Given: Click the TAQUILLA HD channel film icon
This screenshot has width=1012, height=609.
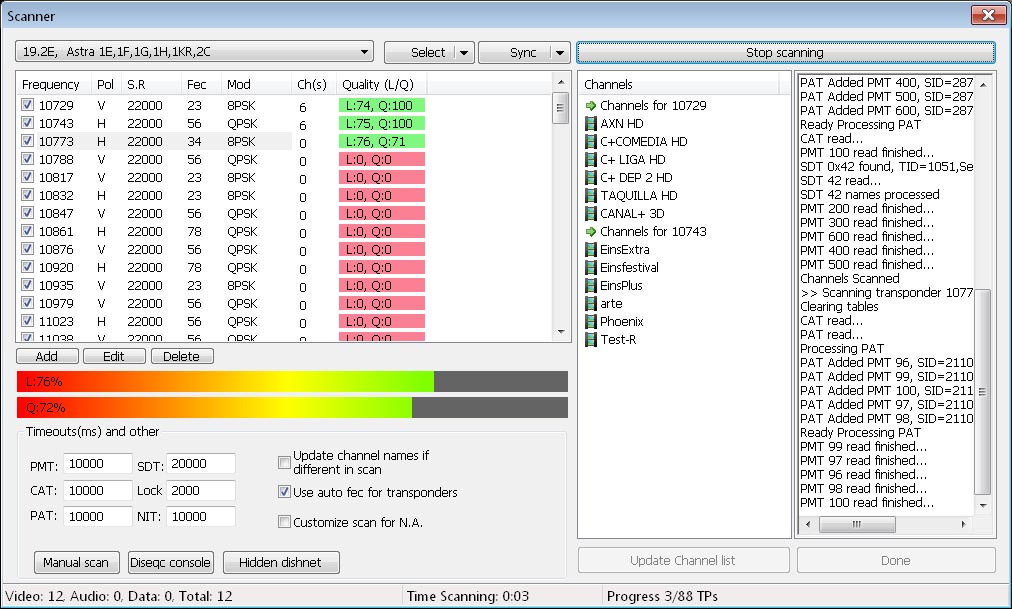Looking at the screenshot, I should (x=591, y=195).
